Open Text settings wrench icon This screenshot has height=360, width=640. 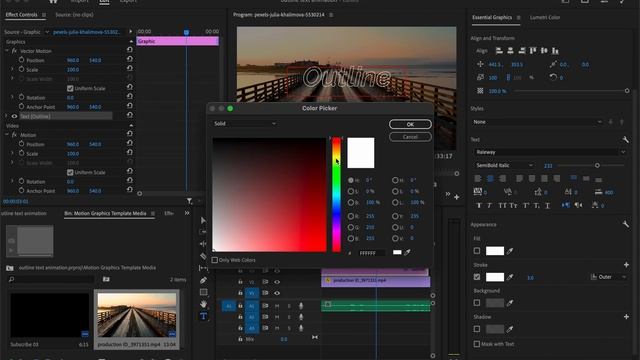point(625,140)
